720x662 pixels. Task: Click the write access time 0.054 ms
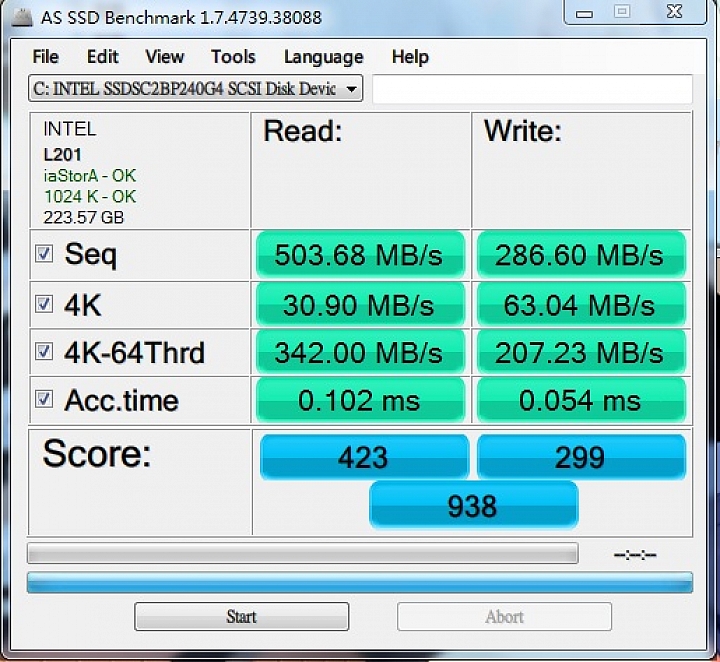[x=581, y=400]
